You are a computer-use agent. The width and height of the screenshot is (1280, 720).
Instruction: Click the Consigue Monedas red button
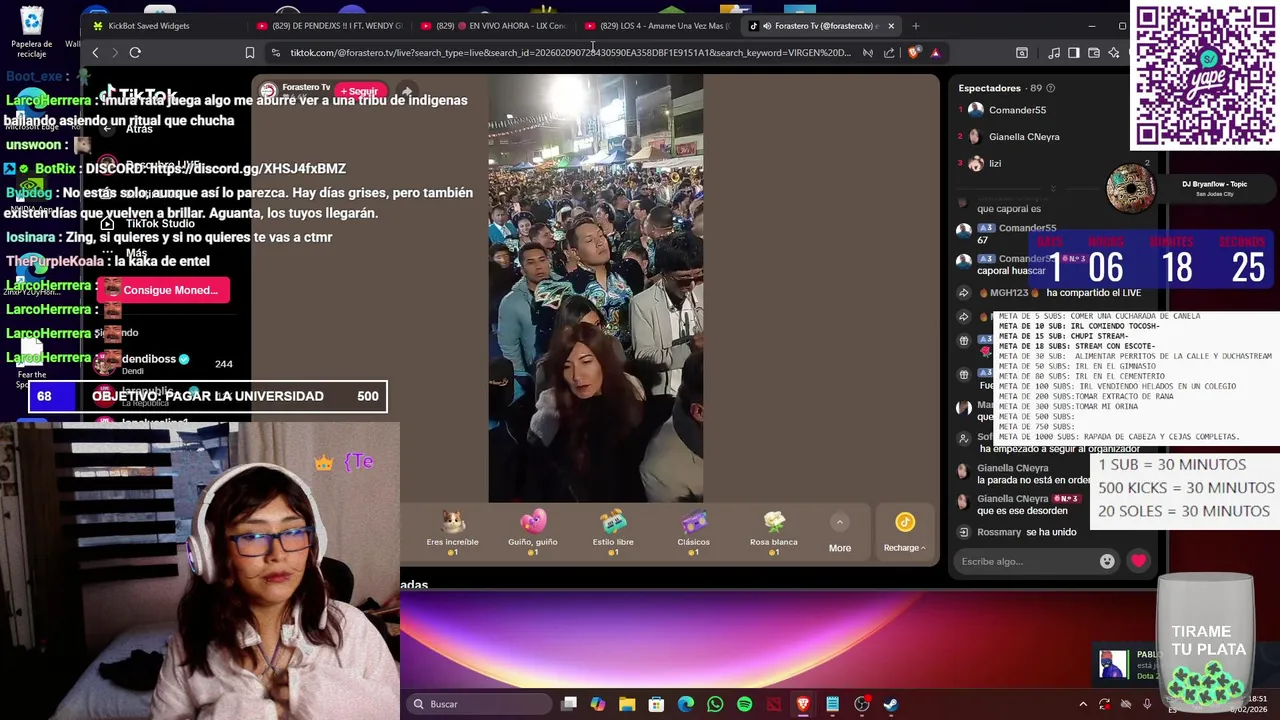click(x=163, y=290)
